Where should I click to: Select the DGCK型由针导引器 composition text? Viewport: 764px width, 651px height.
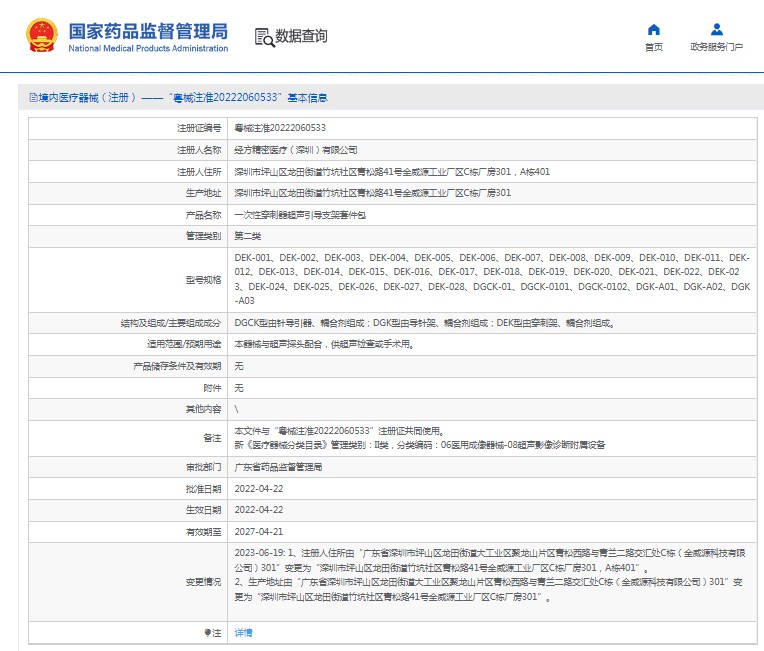click(424, 323)
